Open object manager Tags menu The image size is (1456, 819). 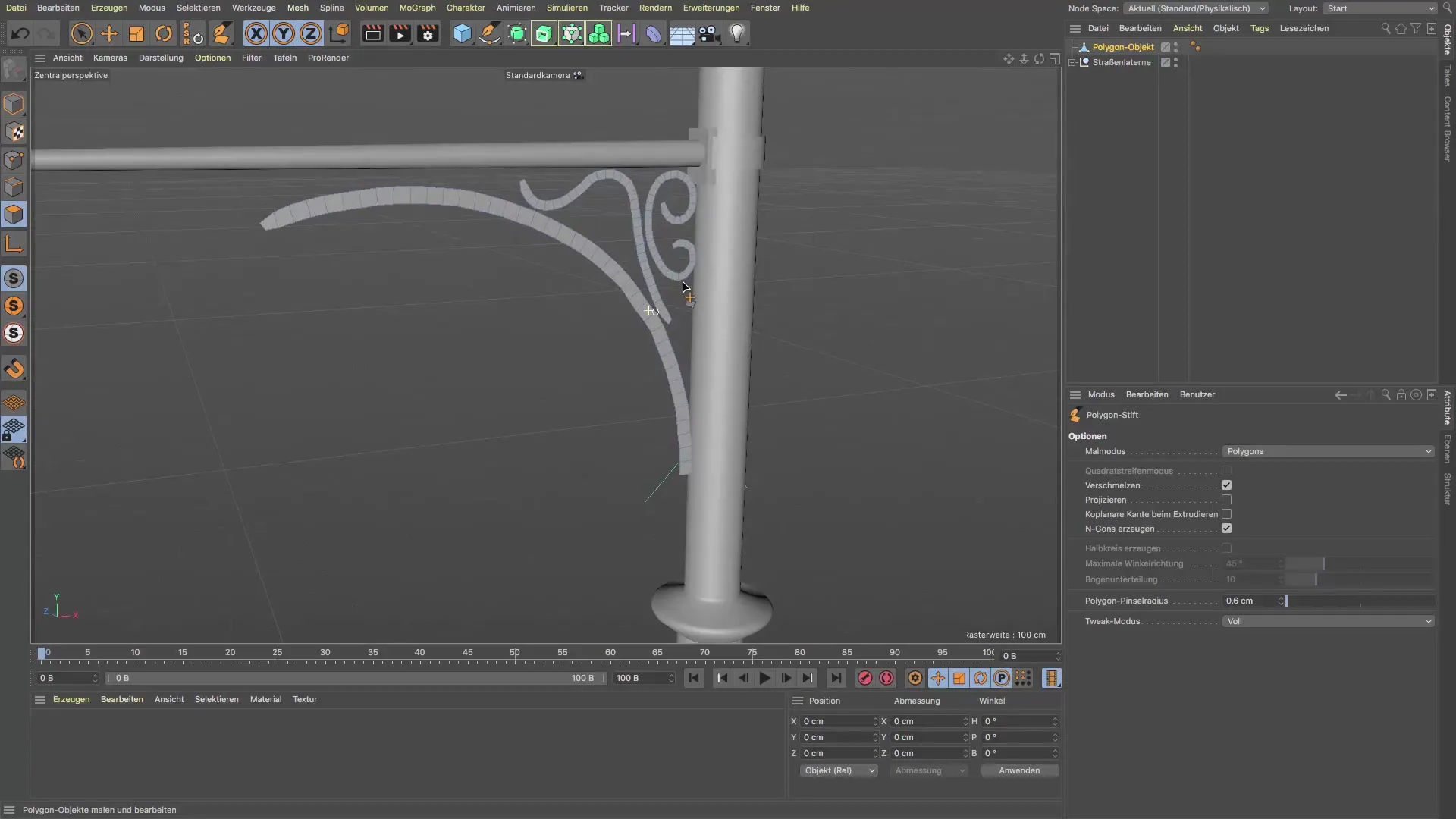[x=1260, y=28]
